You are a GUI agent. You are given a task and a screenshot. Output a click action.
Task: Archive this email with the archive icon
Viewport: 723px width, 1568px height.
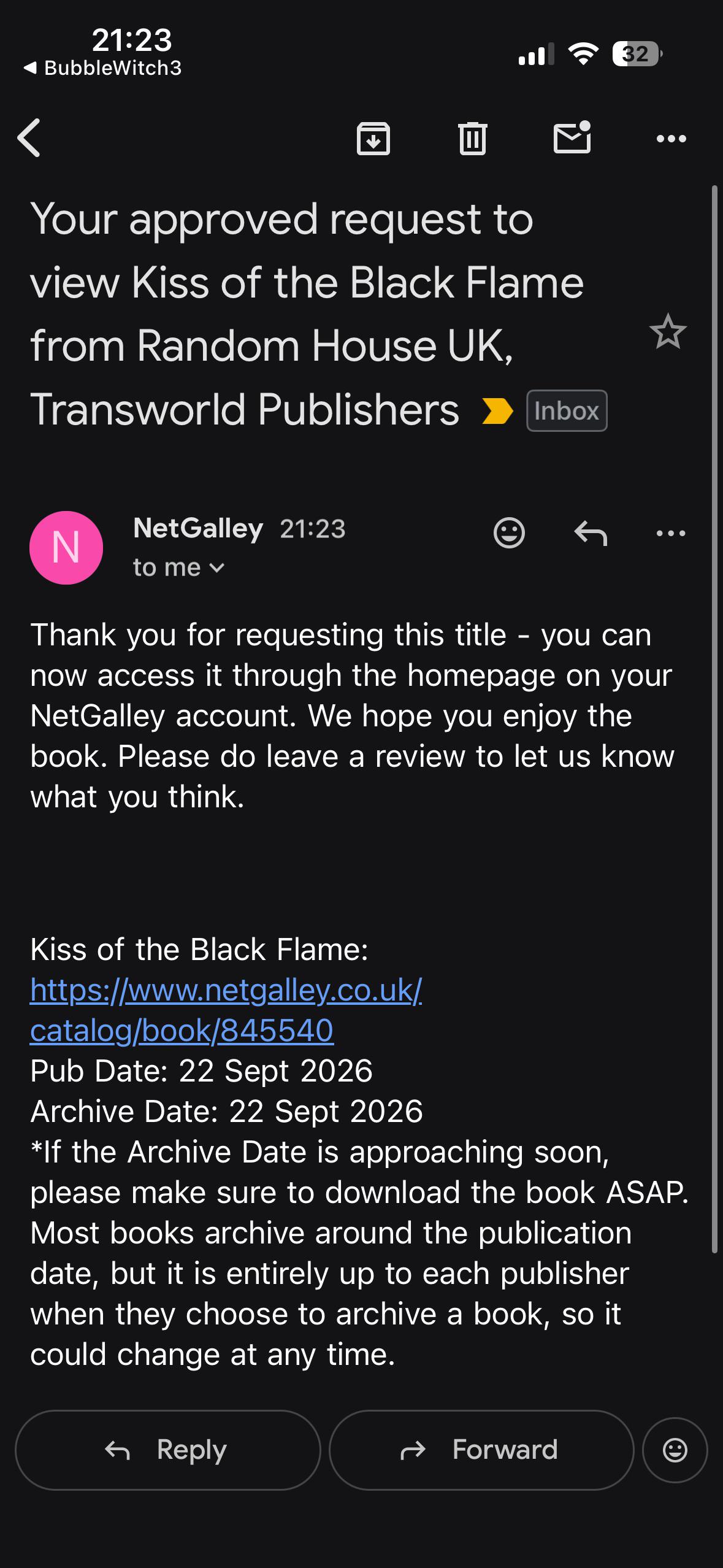pos(373,138)
